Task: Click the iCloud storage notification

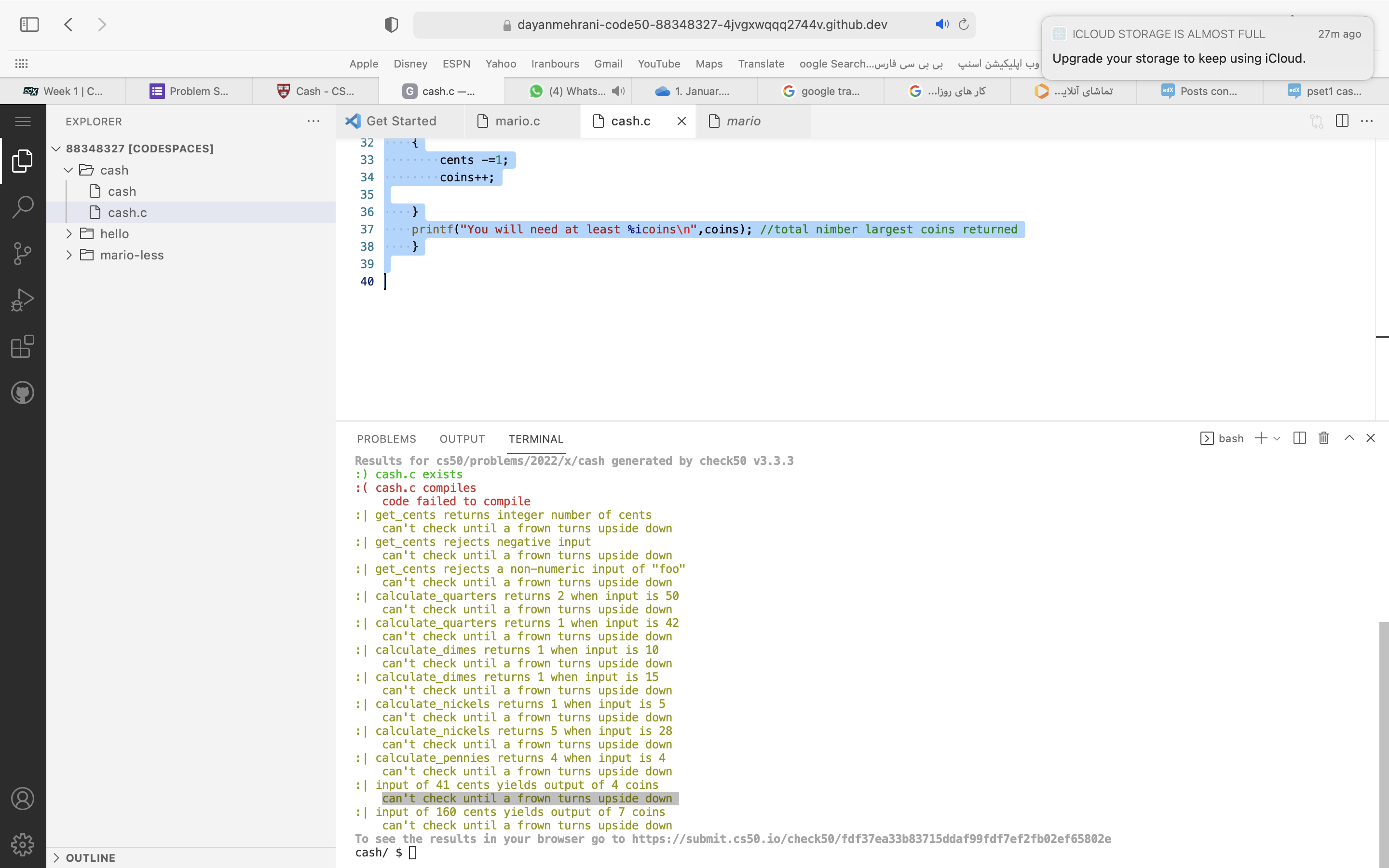Action: [x=1207, y=48]
